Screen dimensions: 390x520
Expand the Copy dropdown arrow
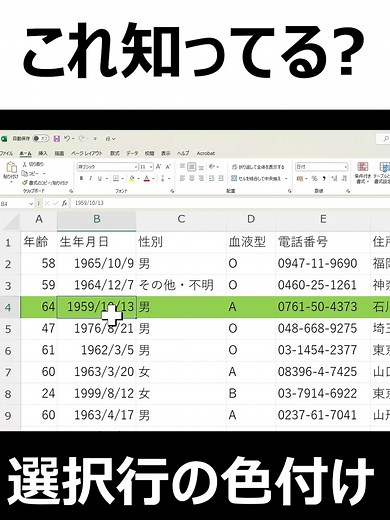44,174
